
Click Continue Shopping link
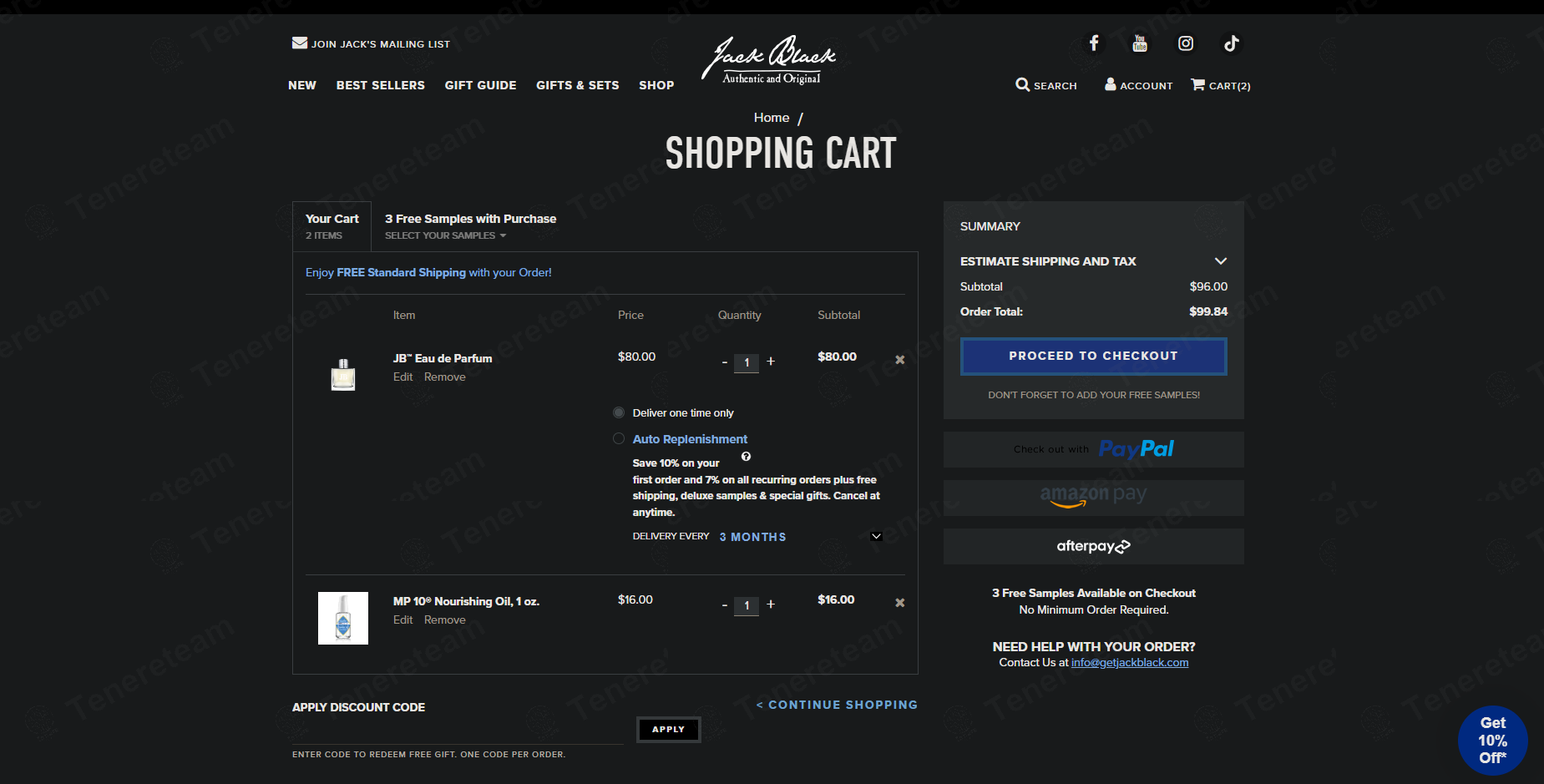[837, 705]
